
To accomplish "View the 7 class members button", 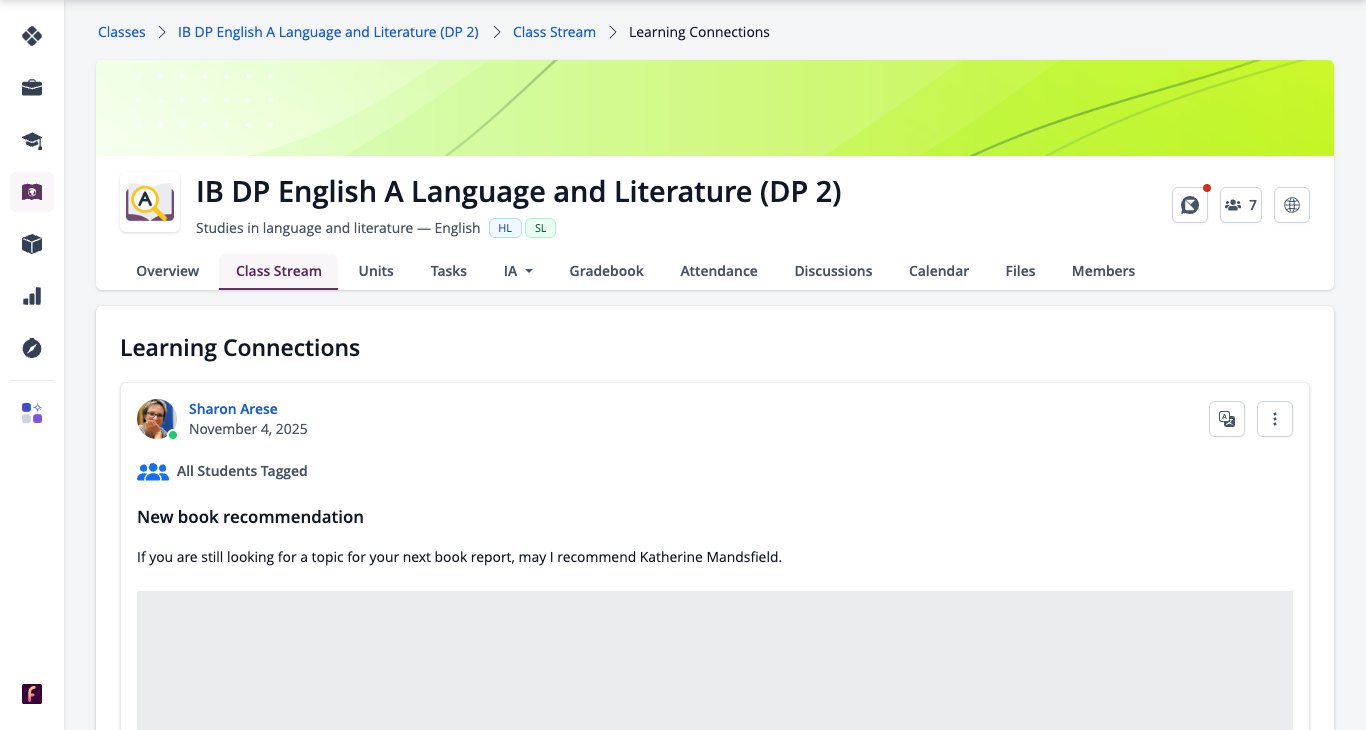I will (1241, 205).
